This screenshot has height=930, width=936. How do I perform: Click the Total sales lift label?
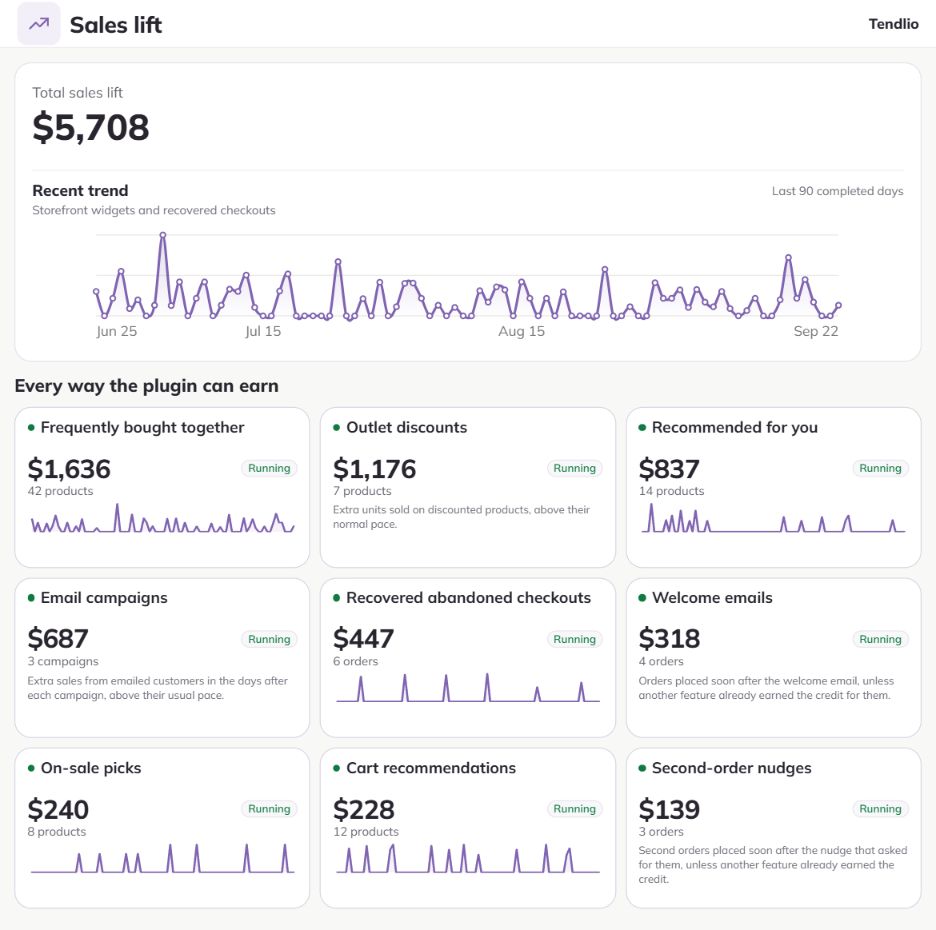[78, 93]
